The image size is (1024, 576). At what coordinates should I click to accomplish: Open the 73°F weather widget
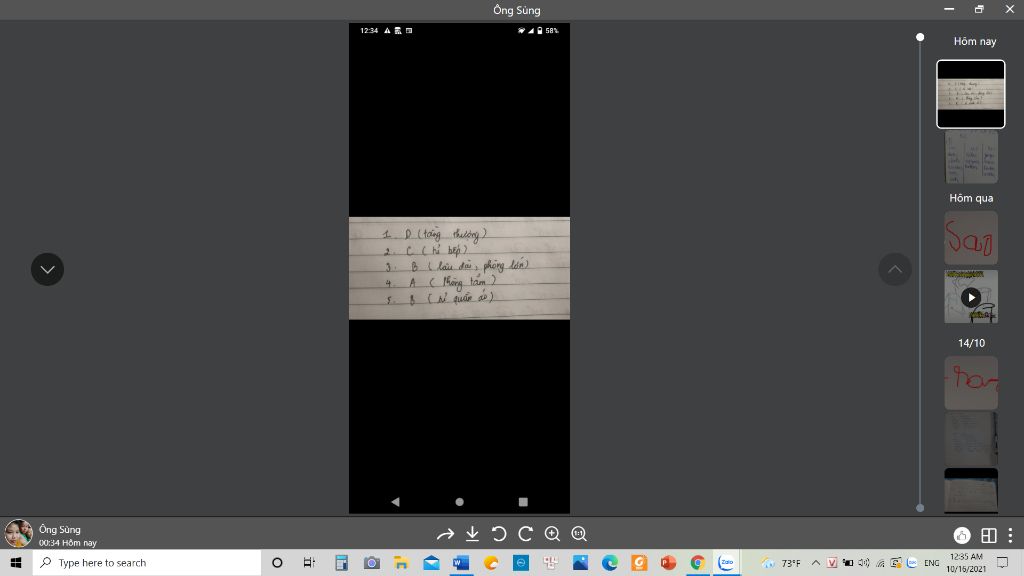(781, 562)
